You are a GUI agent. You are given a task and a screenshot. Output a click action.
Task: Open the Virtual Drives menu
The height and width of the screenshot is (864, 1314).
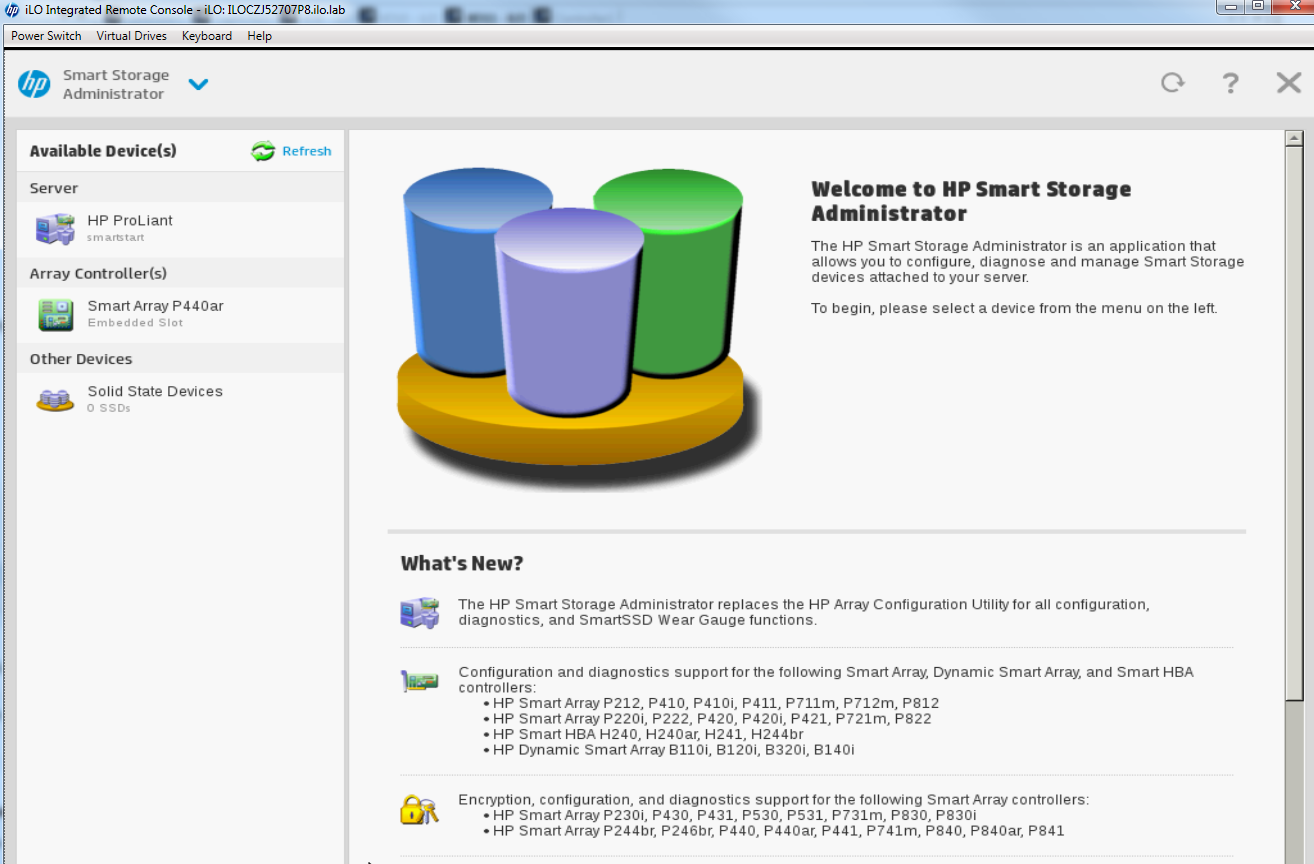pos(131,36)
